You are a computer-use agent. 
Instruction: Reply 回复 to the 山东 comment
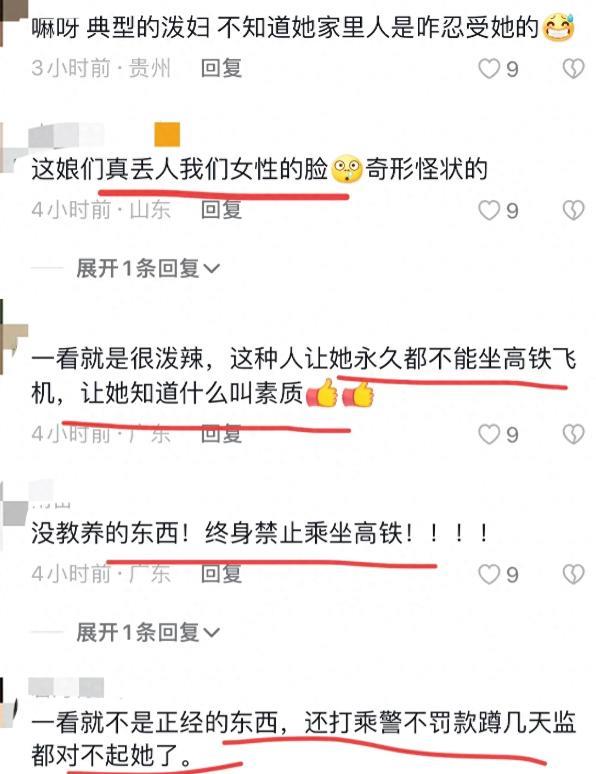(221, 210)
